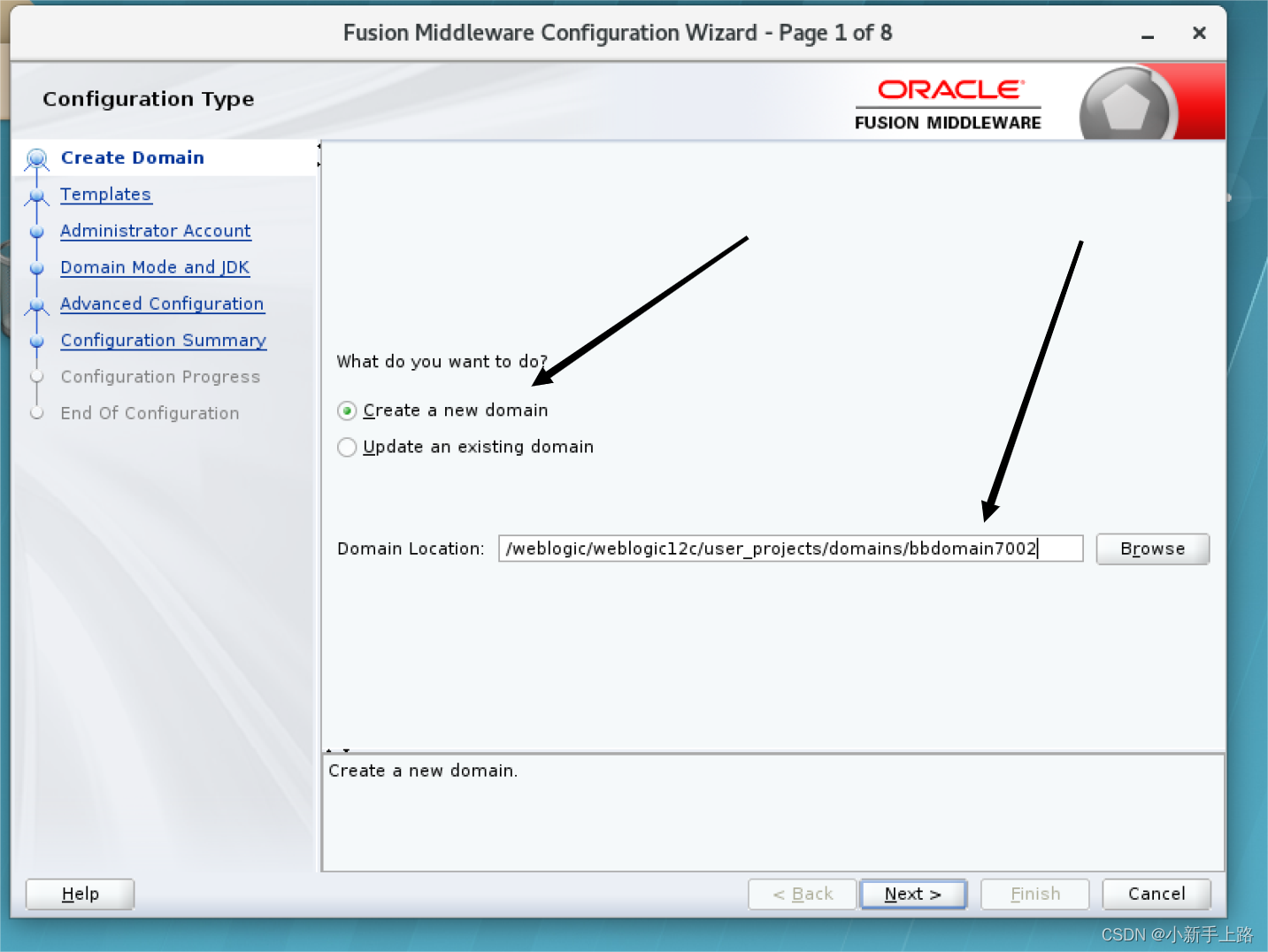Navigate to Advanced Configuration step
1268x952 pixels.
click(x=162, y=303)
